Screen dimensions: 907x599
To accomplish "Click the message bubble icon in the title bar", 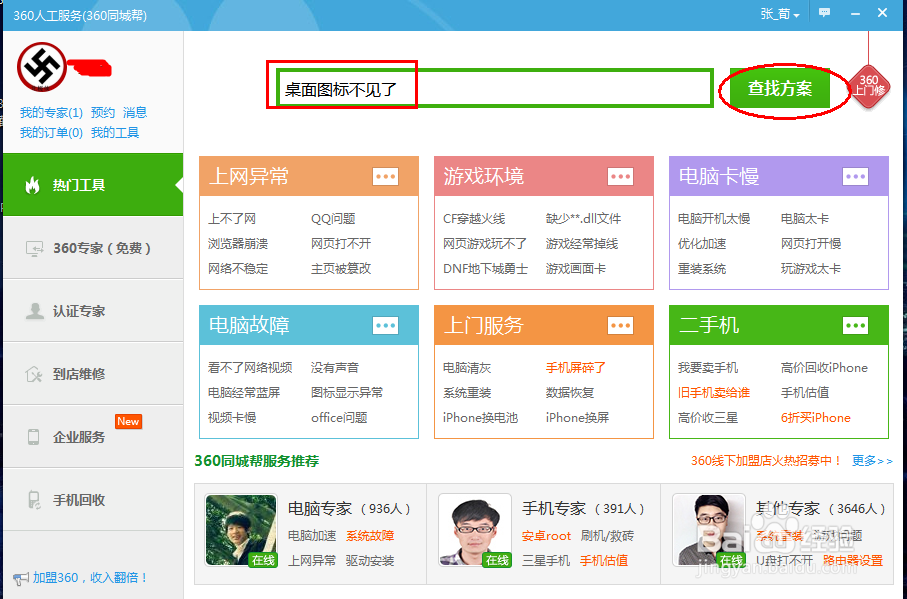I will [824, 13].
